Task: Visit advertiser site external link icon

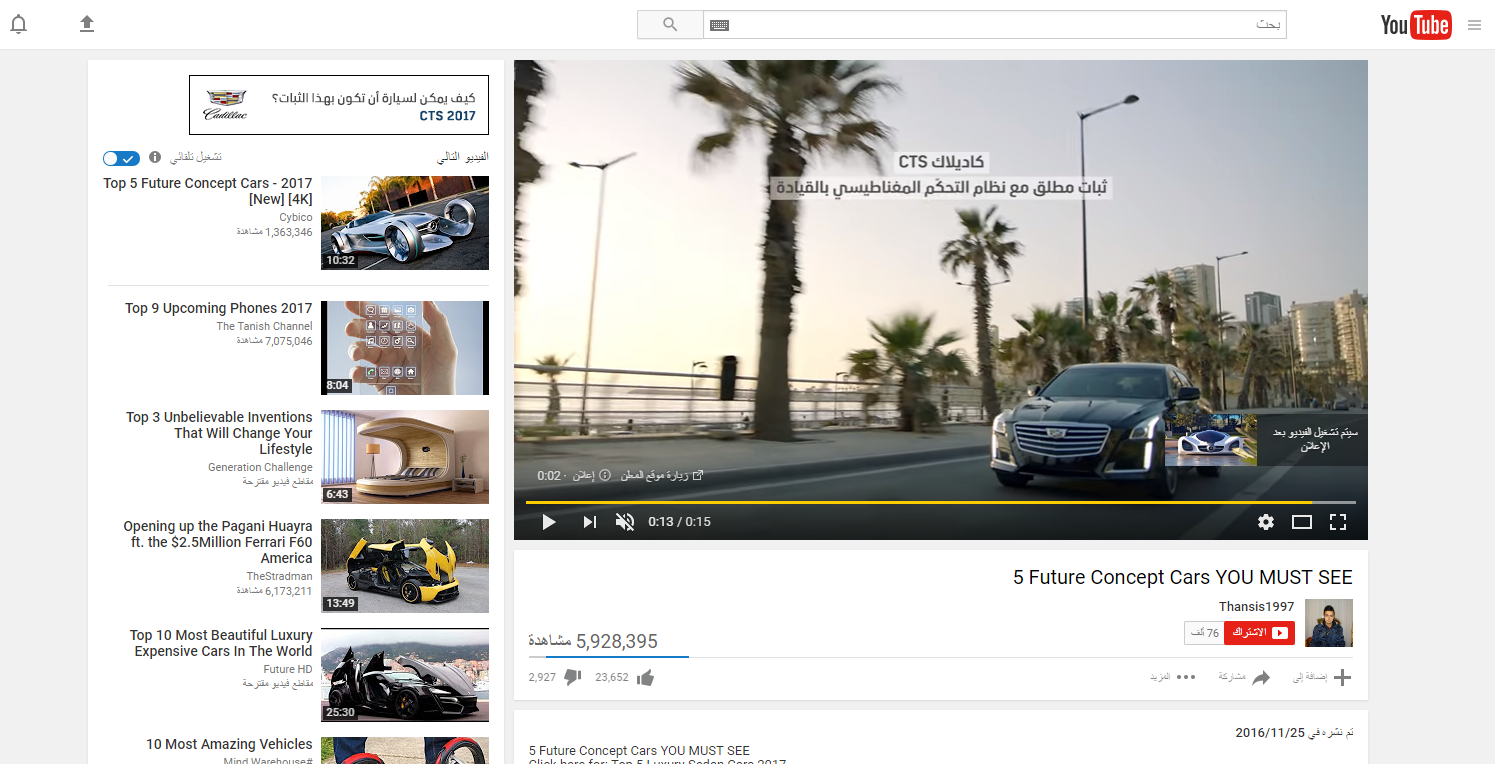Action: (x=698, y=475)
